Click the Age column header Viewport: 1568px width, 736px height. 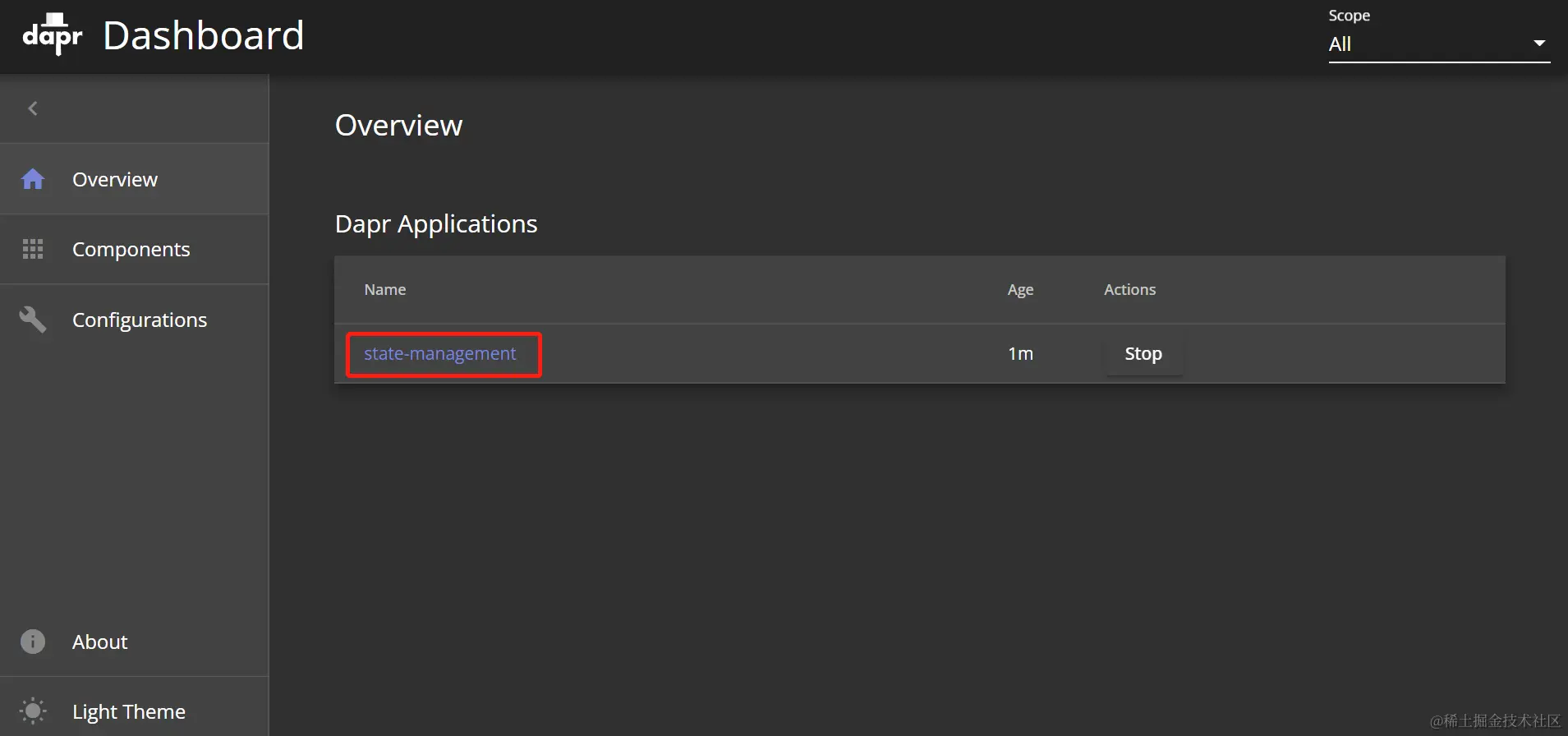coord(1020,290)
